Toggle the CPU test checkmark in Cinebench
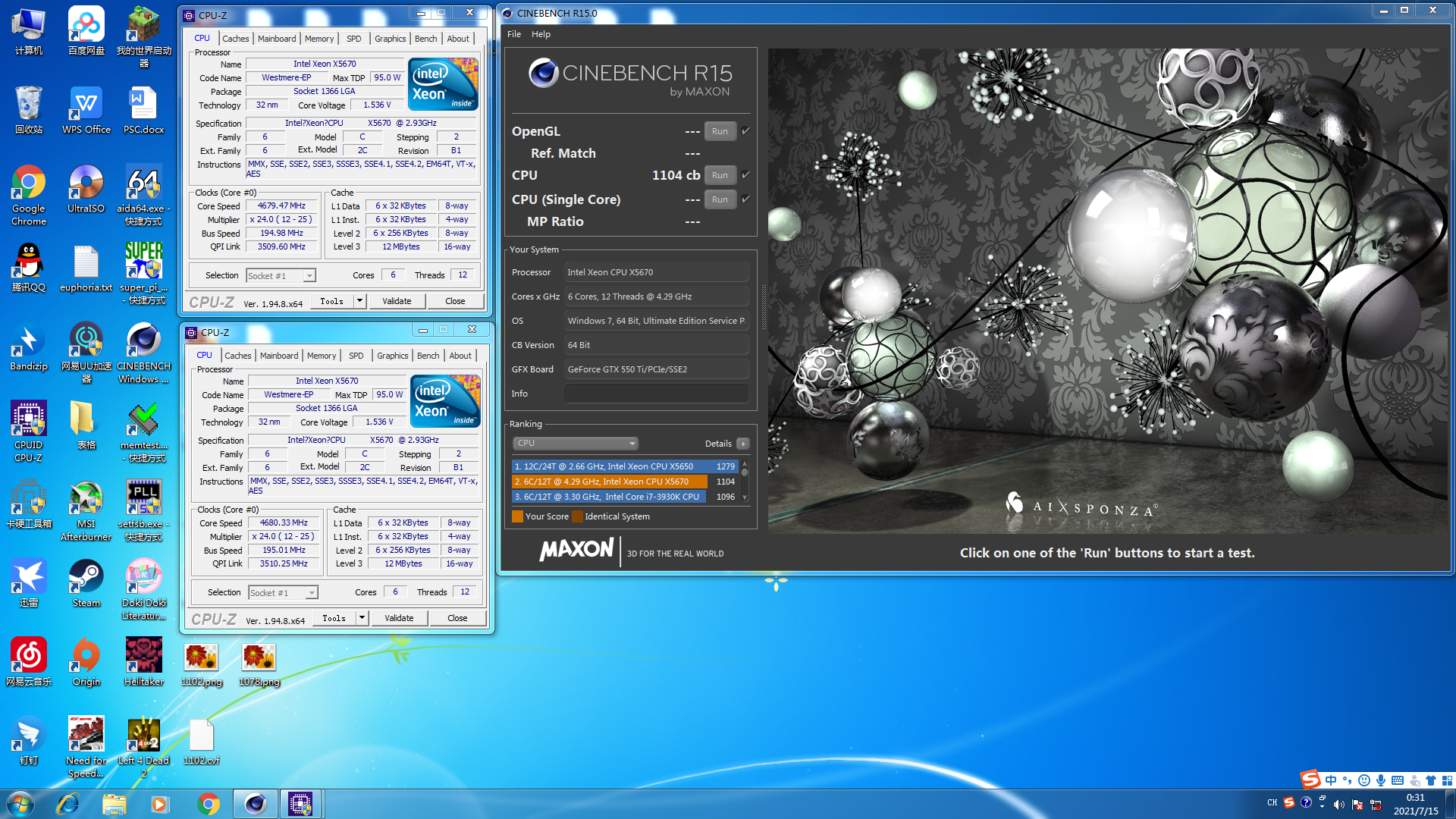The height and width of the screenshot is (819, 1456). tap(745, 174)
